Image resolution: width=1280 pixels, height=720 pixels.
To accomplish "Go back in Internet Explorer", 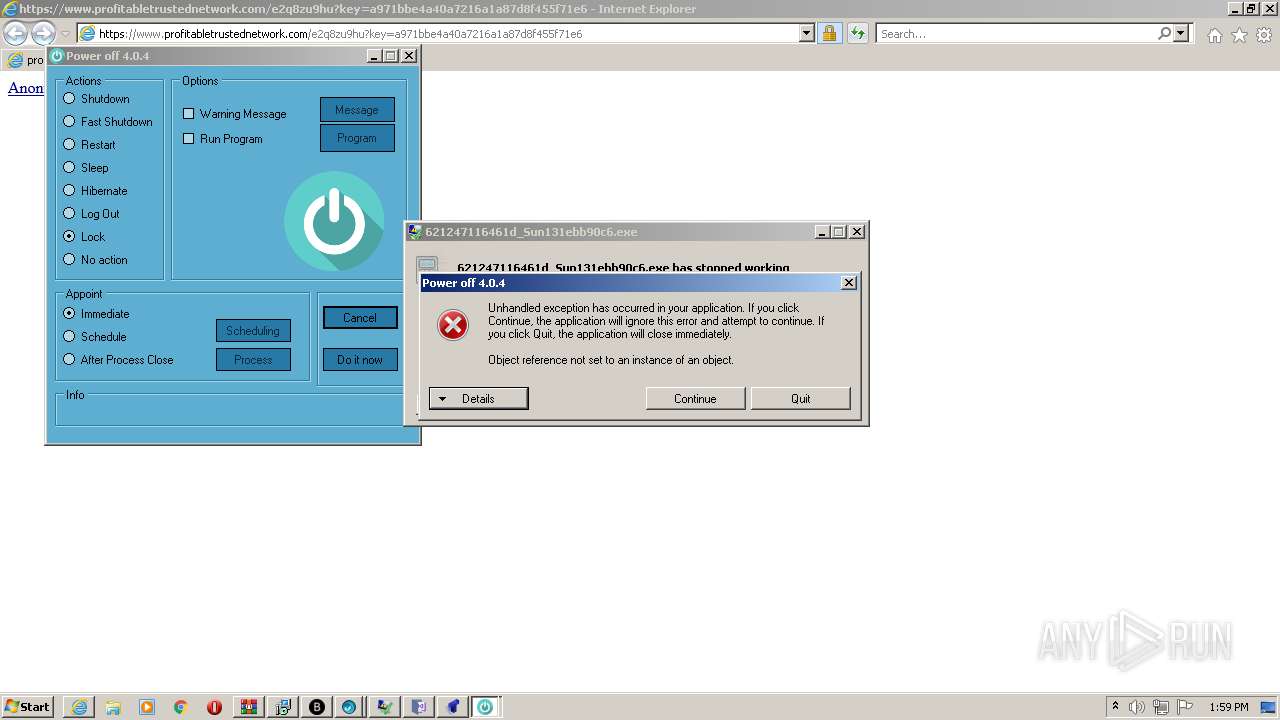I will point(15,33).
